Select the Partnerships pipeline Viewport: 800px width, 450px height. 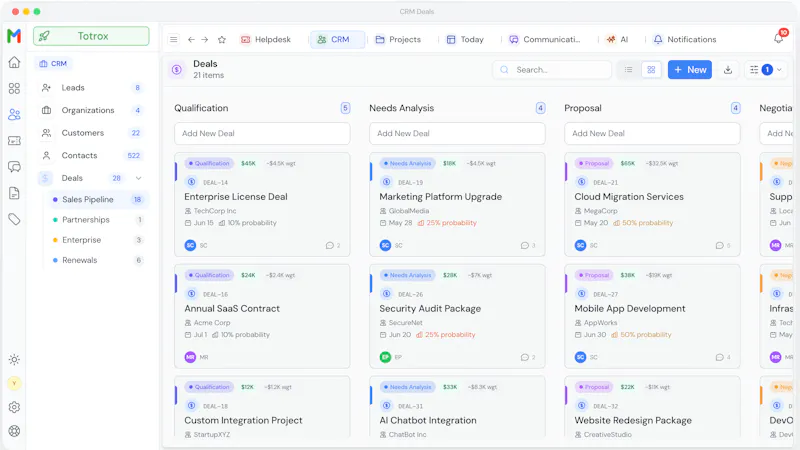[x=97, y=220]
